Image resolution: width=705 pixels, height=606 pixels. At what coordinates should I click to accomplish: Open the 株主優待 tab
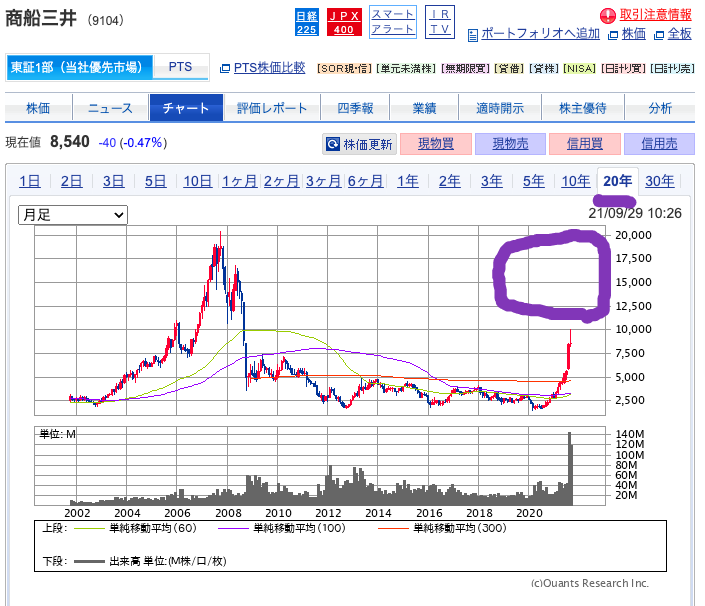(583, 108)
